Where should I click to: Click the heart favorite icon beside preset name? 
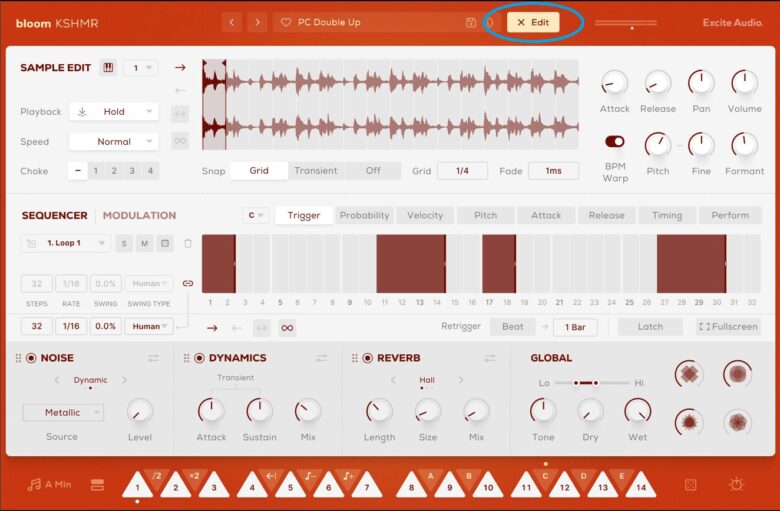tap(285, 22)
